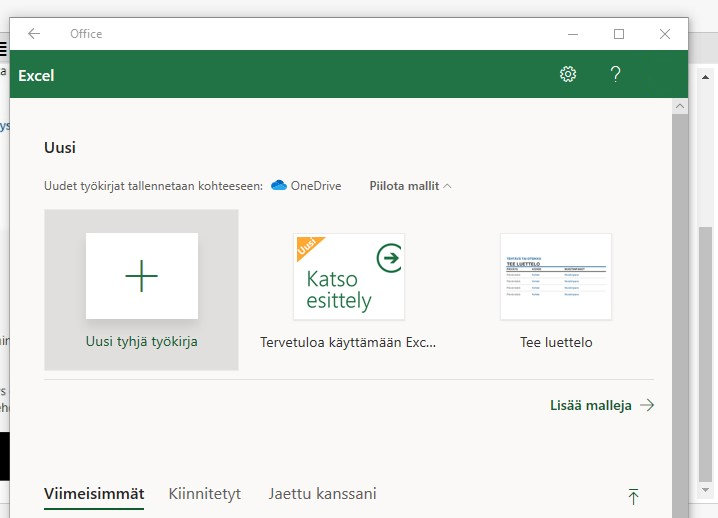Image resolution: width=718 pixels, height=518 pixels.
Task: Click the hamburger menu in background window
Action: click(3, 49)
